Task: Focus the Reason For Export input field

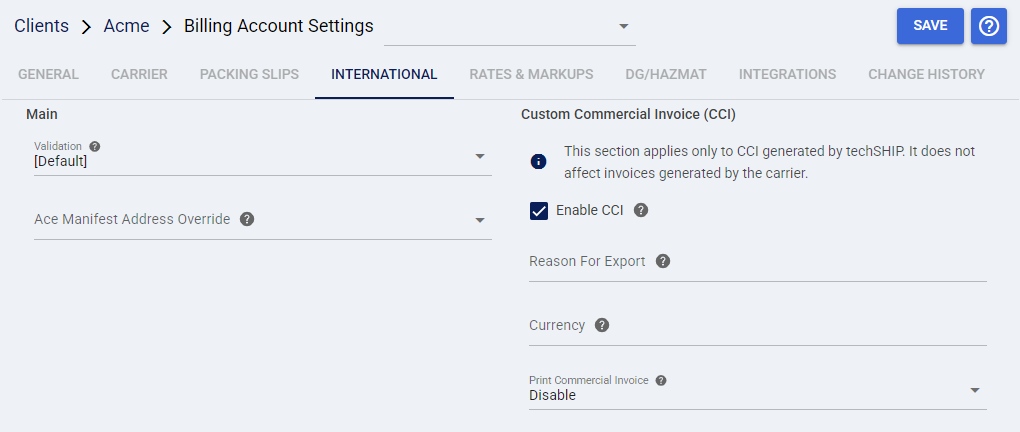Action: click(x=758, y=263)
